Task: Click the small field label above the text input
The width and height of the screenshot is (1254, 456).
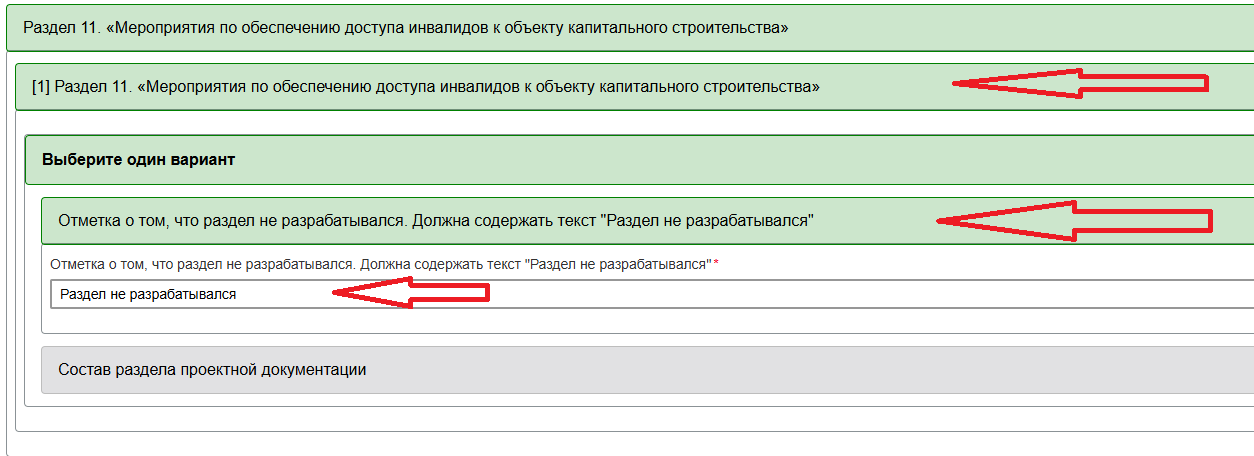Action: pos(380,265)
